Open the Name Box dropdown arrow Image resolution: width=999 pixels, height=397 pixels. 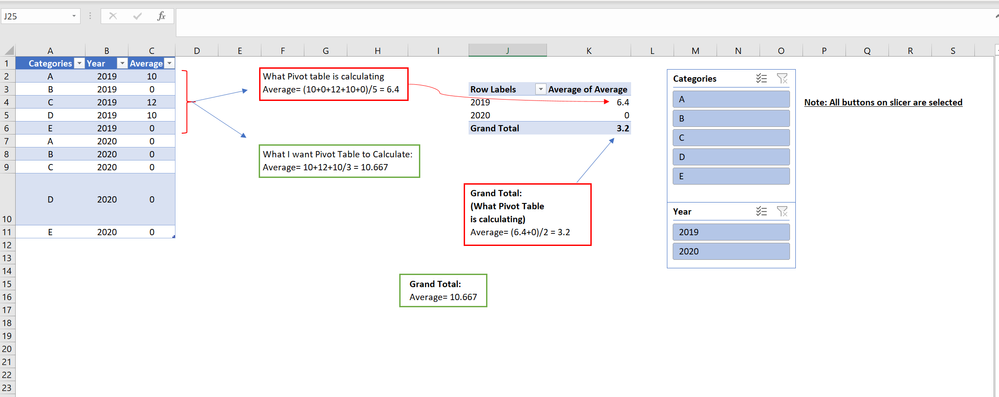click(75, 16)
